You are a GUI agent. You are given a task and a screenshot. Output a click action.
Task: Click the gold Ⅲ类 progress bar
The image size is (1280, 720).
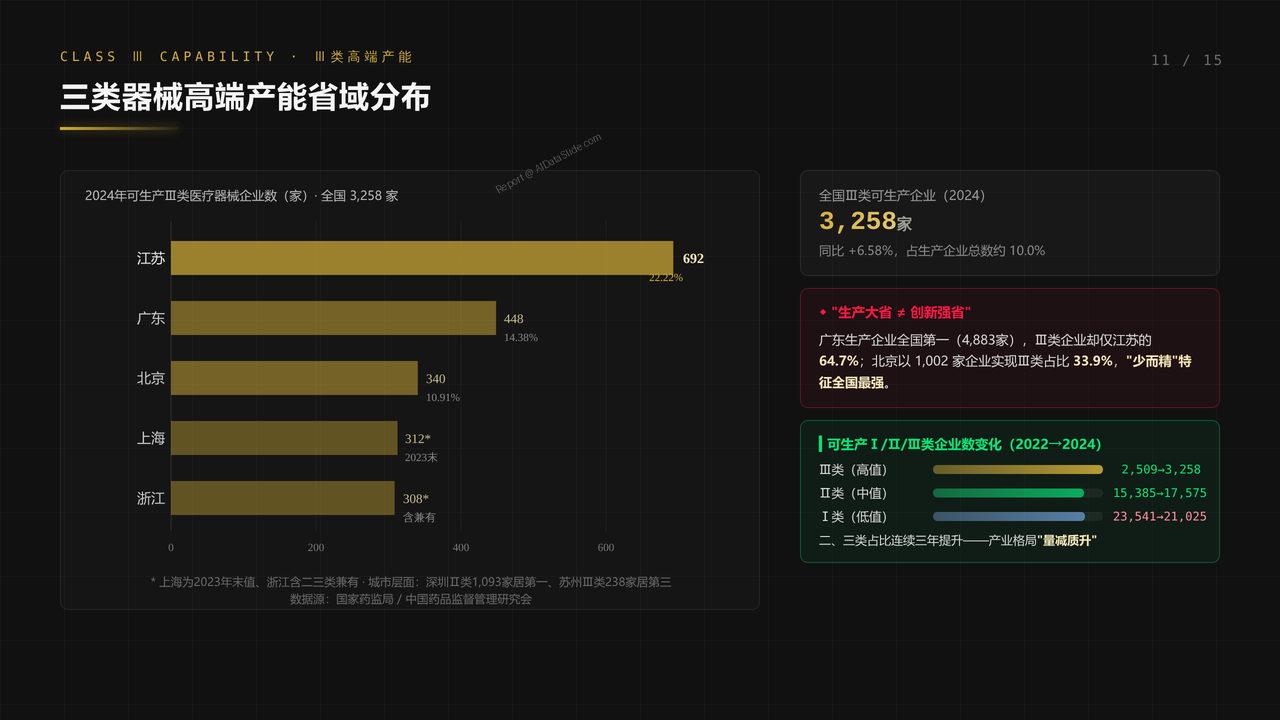[1018, 469]
